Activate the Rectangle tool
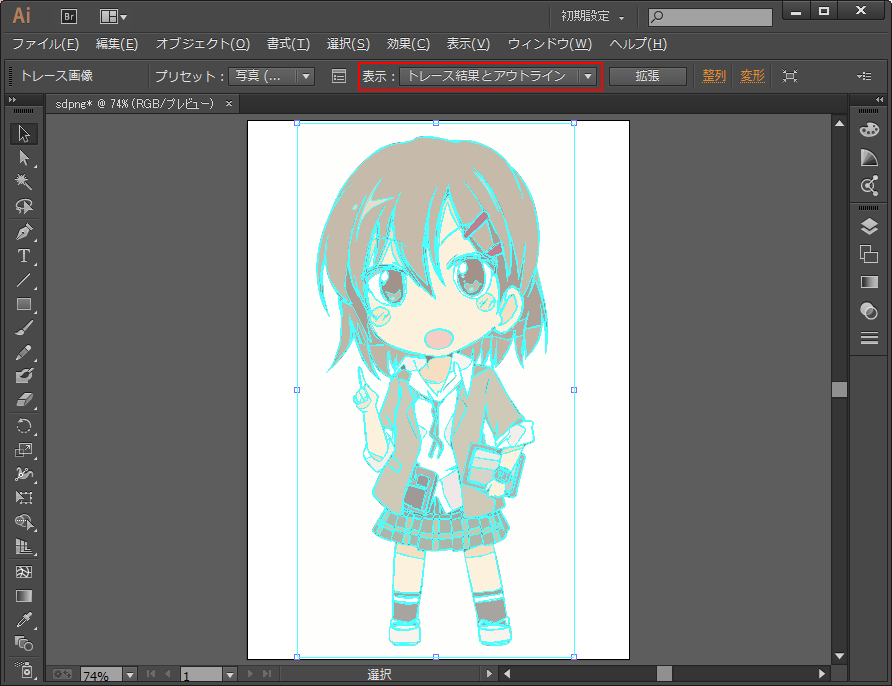The height and width of the screenshot is (686, 892). (x=24, y=304)
